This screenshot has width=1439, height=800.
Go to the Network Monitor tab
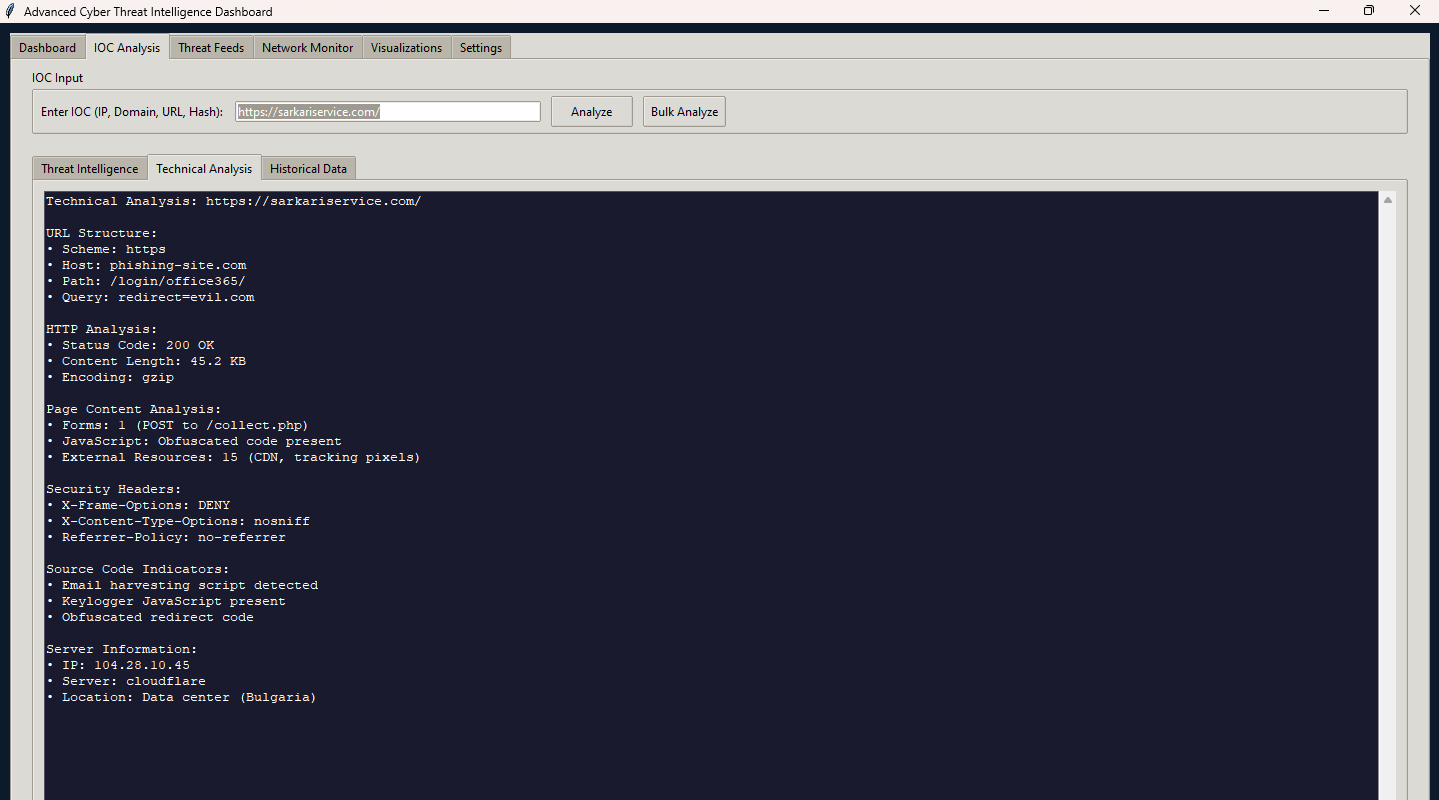tap(307, 48)
